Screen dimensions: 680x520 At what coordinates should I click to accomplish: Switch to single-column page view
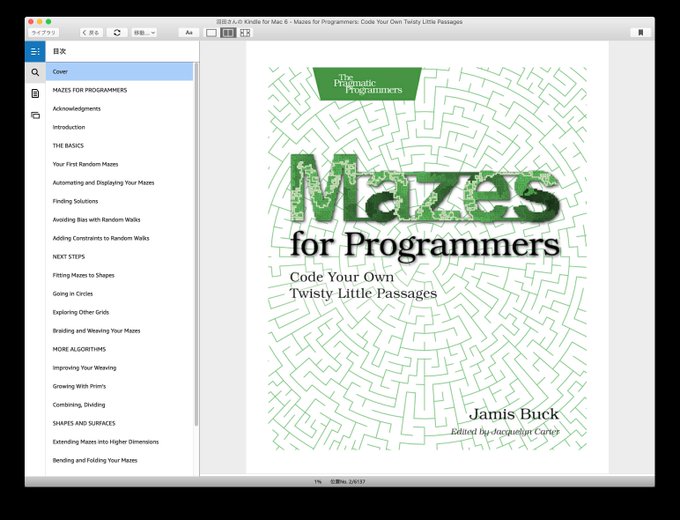click(211, 33)
